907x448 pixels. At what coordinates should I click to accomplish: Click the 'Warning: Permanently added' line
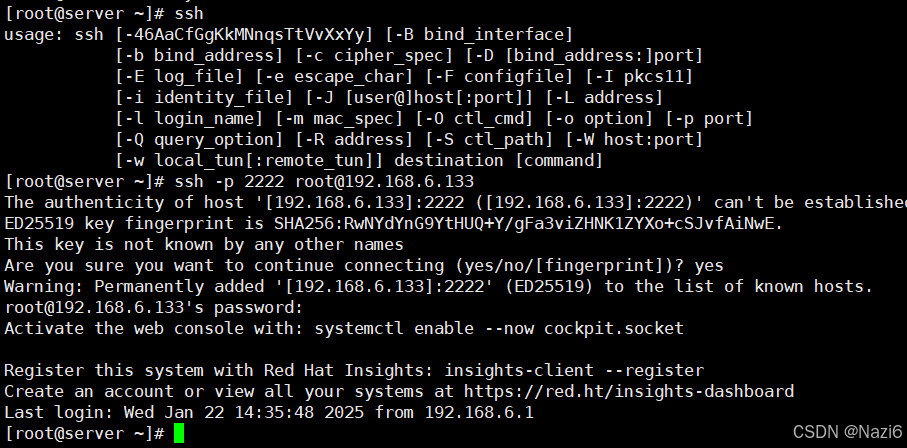(x=438, y=287)
